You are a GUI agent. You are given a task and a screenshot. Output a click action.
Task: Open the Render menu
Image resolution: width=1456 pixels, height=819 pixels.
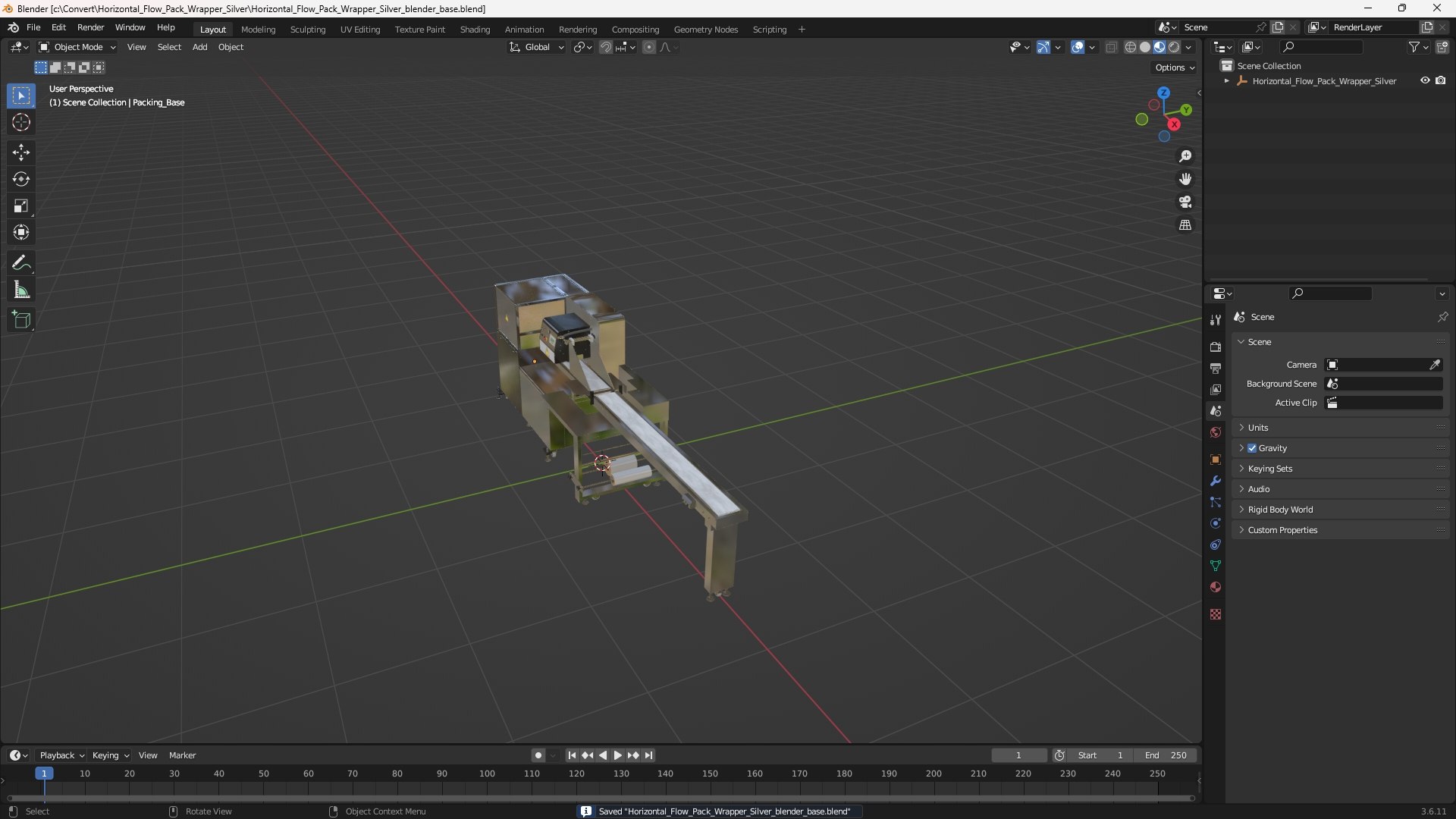[90, 27]
